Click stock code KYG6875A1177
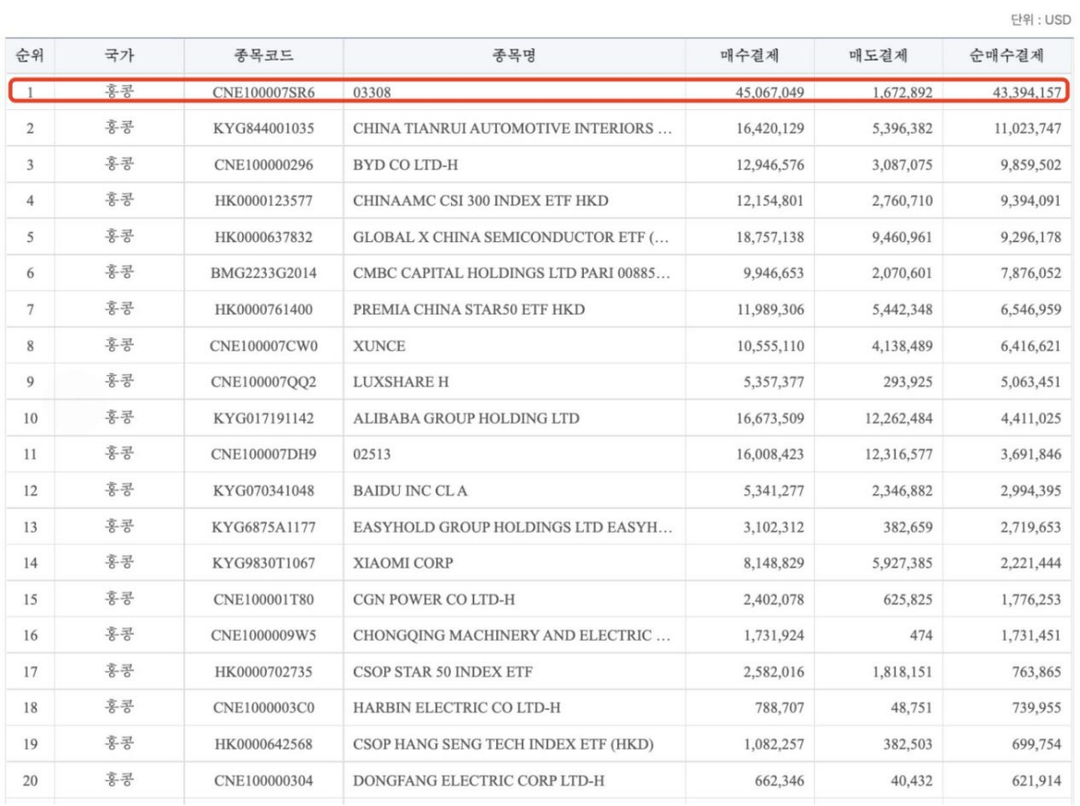The height and width of the screenshot is (806, 1080). pyautogui.click(x=264, y=527)
